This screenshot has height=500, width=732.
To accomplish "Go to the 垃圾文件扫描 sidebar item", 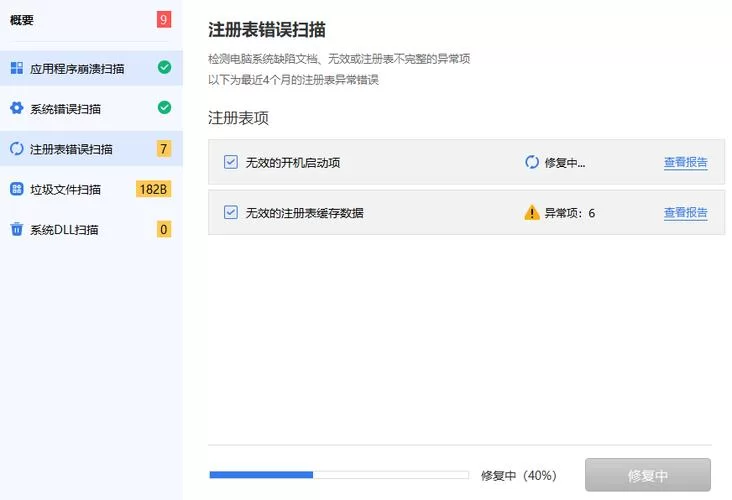I will pyautogui.click(x=92, y=189).
